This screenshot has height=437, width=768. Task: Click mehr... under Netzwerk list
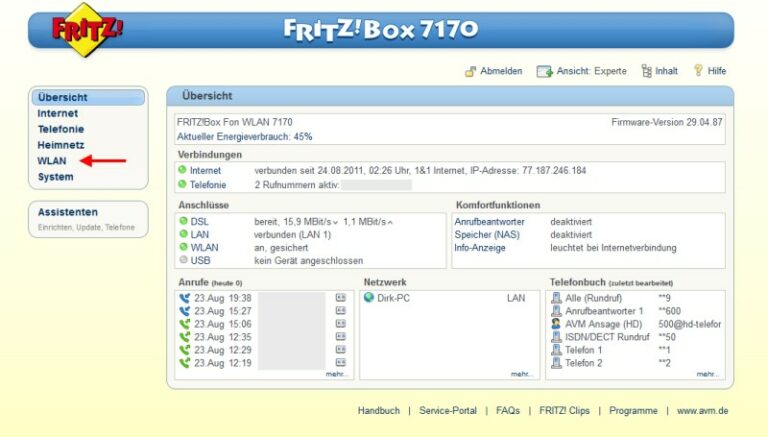[x=522, y=374]
